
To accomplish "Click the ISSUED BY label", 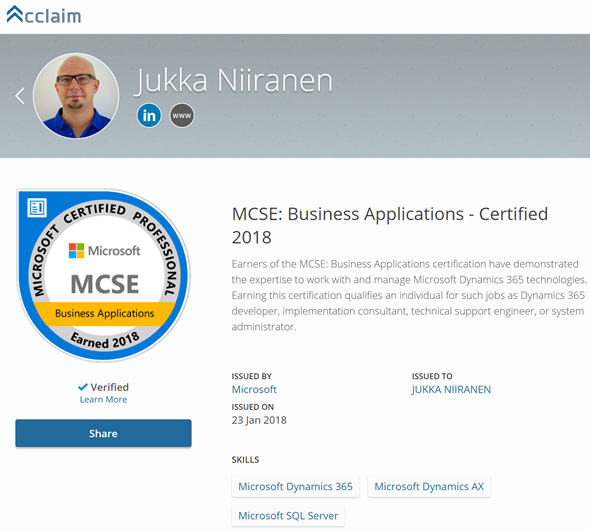I will tap(251, 376).
